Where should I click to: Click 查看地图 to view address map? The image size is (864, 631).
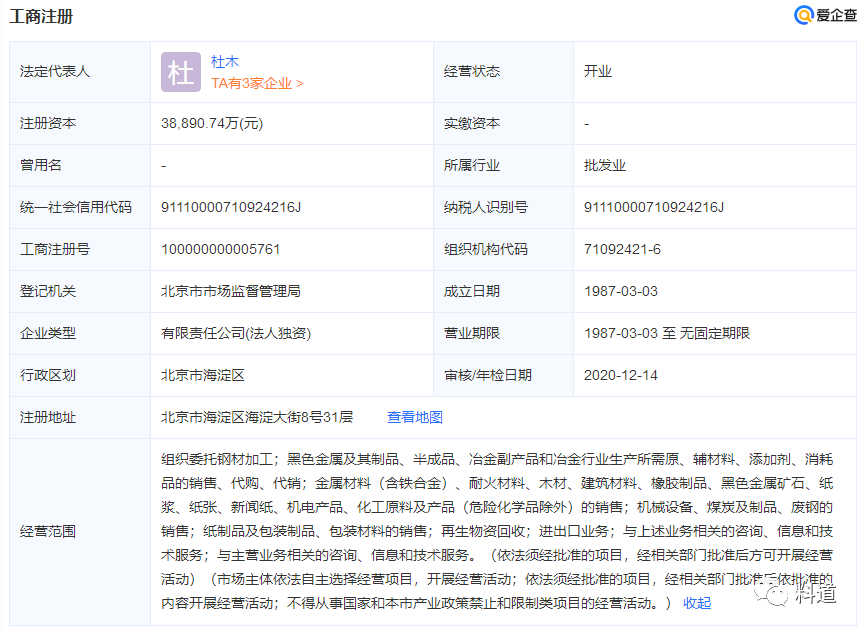(x=415, y=417)
